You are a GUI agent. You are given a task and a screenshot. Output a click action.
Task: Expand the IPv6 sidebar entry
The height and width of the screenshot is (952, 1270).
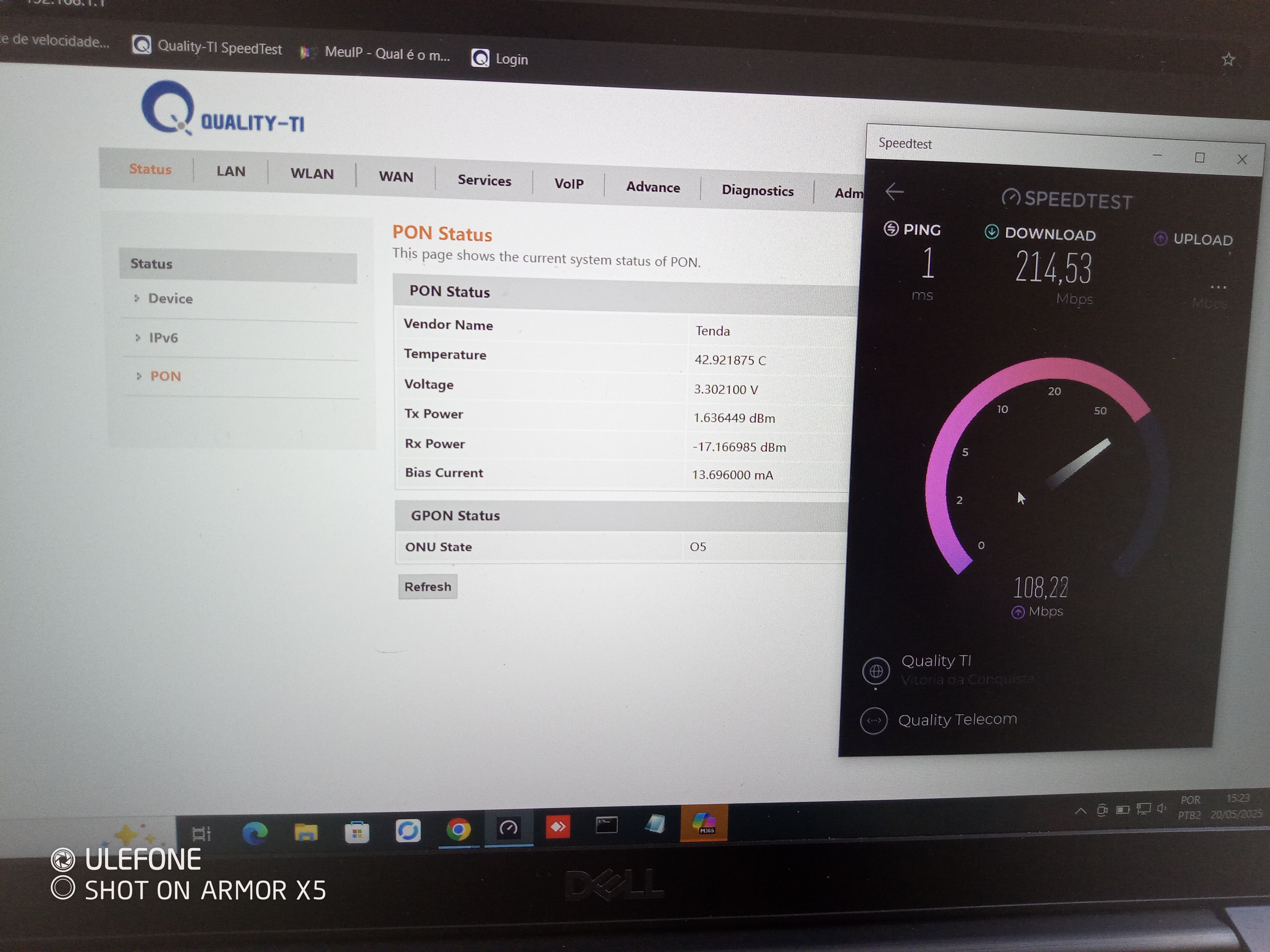click(x=163, y=337)
